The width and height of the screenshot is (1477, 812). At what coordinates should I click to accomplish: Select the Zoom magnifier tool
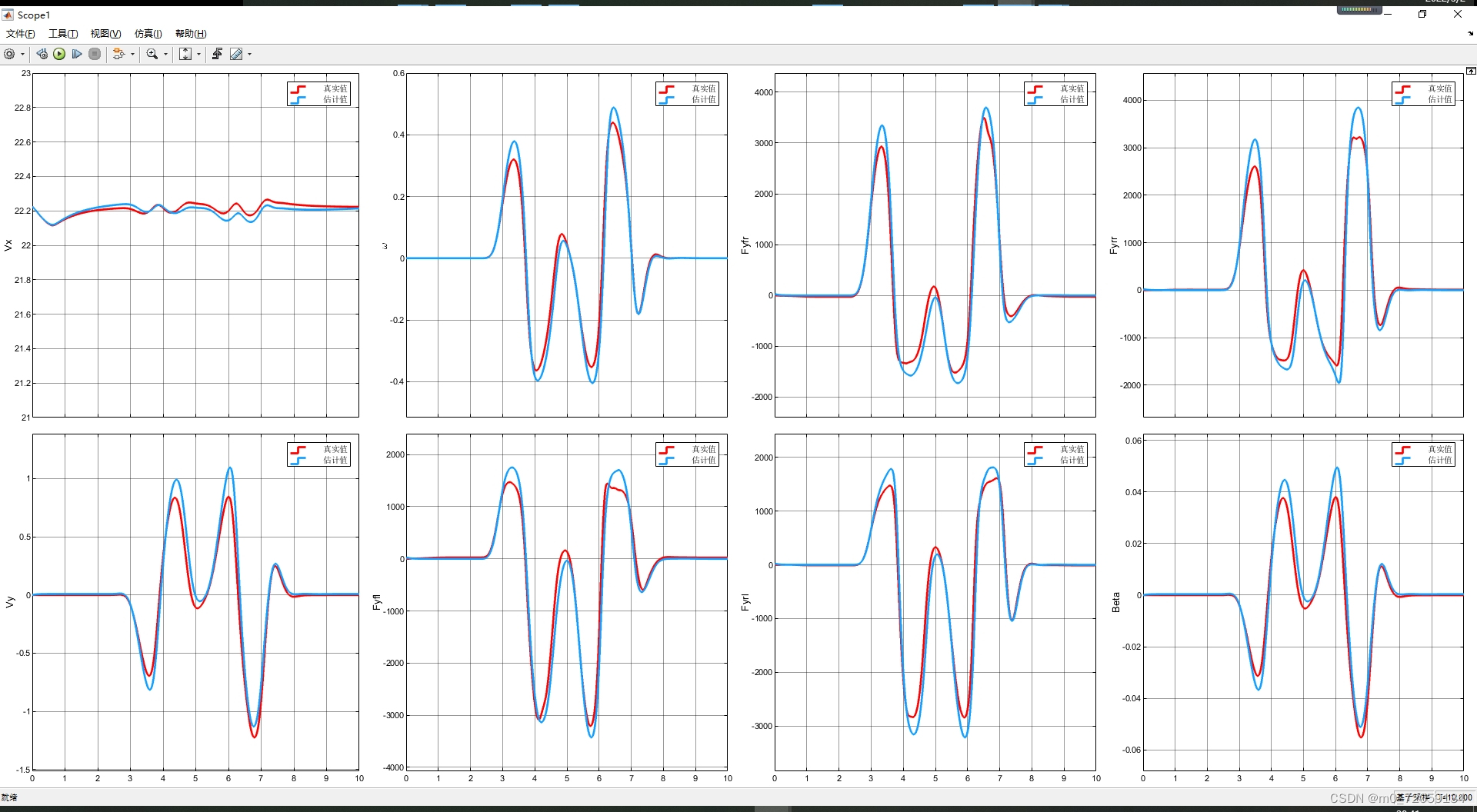pos(152,54)
